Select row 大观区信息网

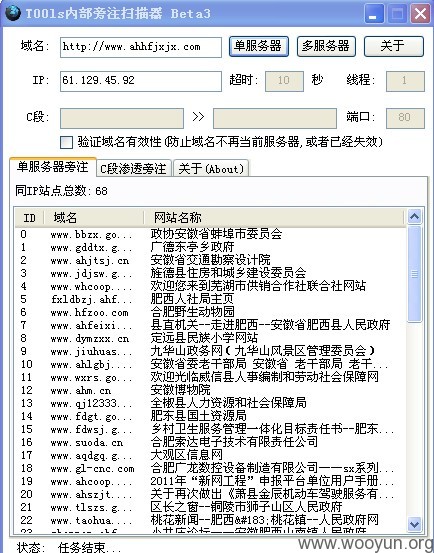point(211,455)
